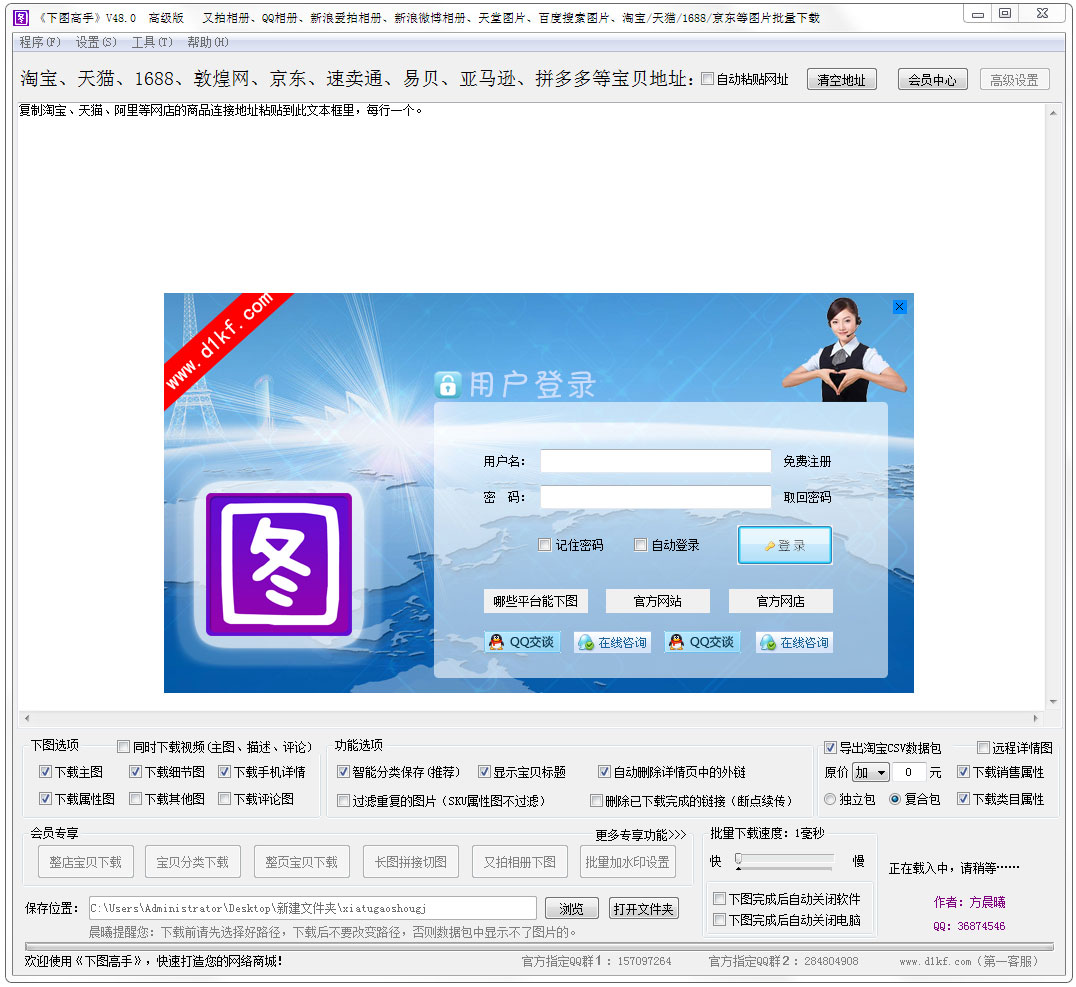1076x987 pixels.
Task: Click the 又拍相册下图 button
Action: pos(520,862)
